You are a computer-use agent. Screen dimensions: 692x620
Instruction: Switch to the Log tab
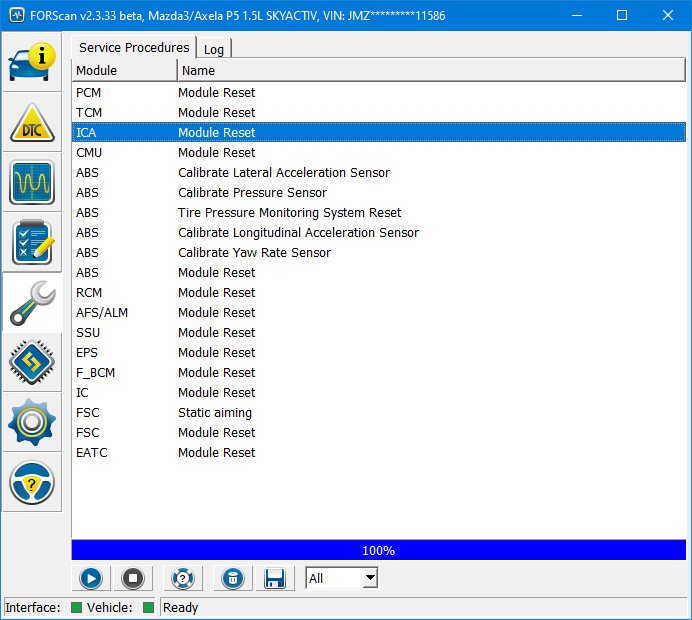tap(214, 49)
